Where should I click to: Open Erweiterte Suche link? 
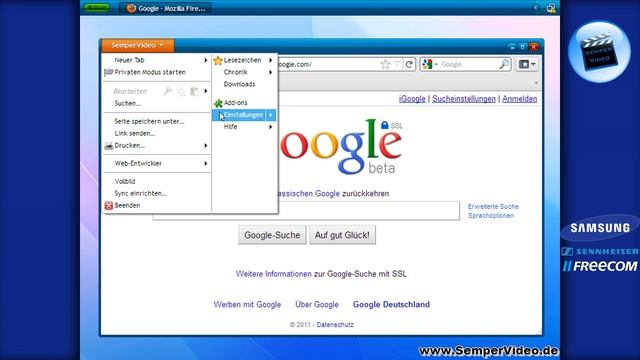(493, 207)
